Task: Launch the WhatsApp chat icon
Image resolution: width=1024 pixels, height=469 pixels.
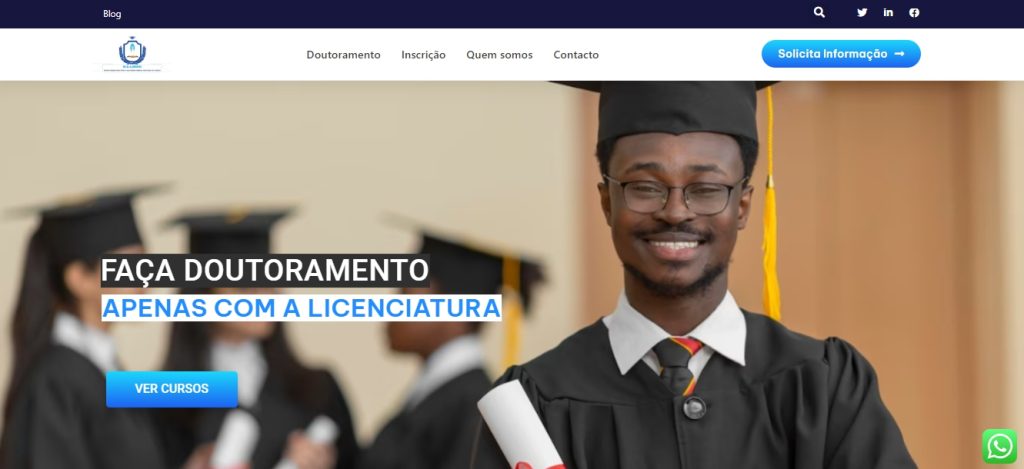Action: 1000,446
